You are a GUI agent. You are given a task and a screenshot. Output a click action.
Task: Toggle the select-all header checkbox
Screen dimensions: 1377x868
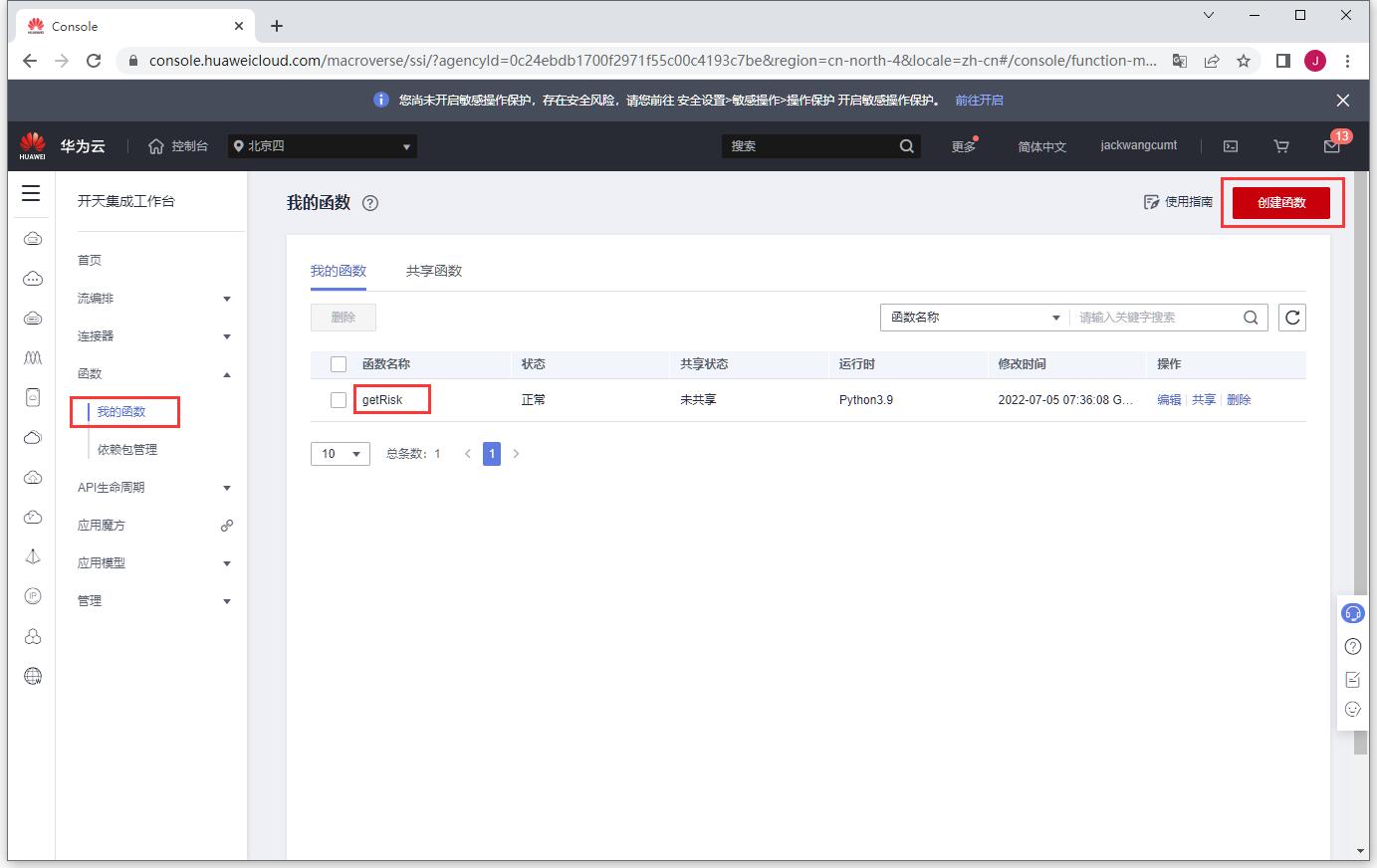coord(339,364)
